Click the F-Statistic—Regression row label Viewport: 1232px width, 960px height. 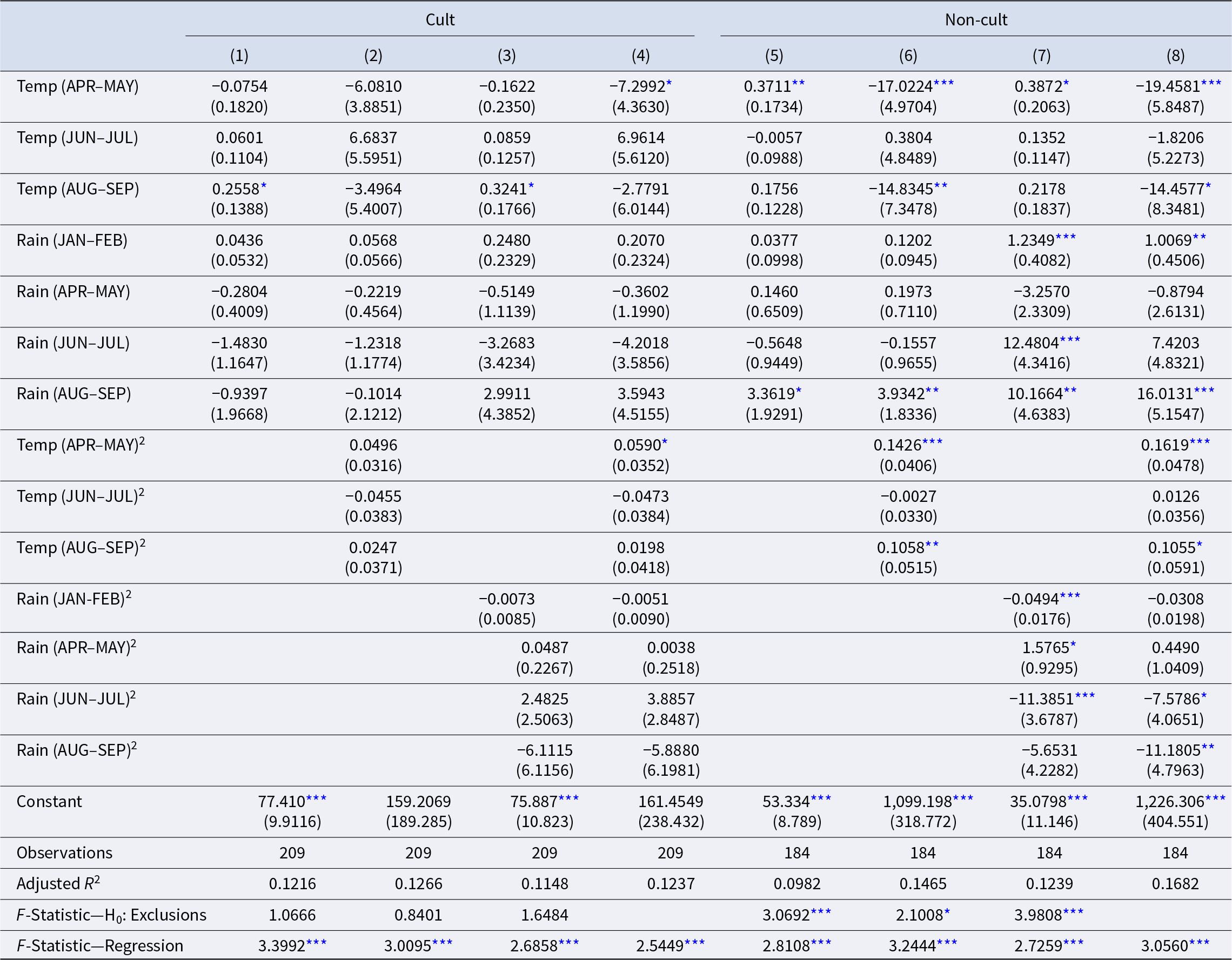(100, 945)
